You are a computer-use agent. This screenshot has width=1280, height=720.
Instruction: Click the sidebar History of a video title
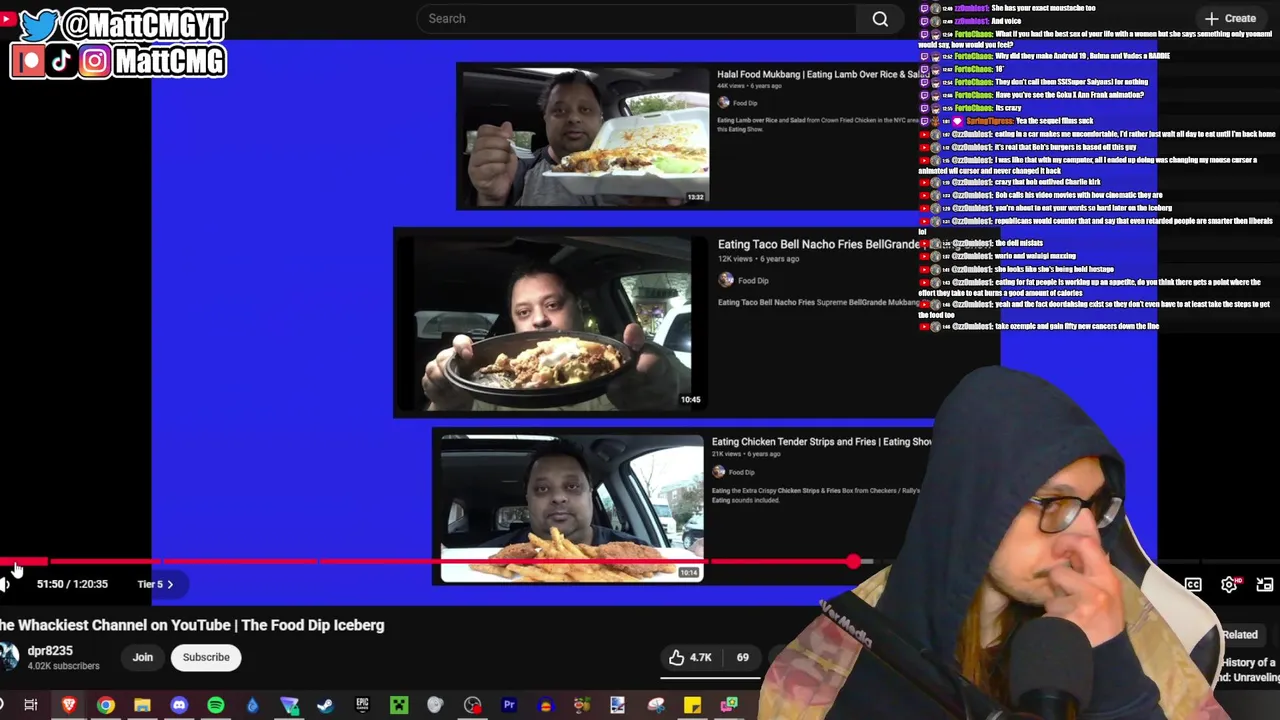(x=1249, y=669)
